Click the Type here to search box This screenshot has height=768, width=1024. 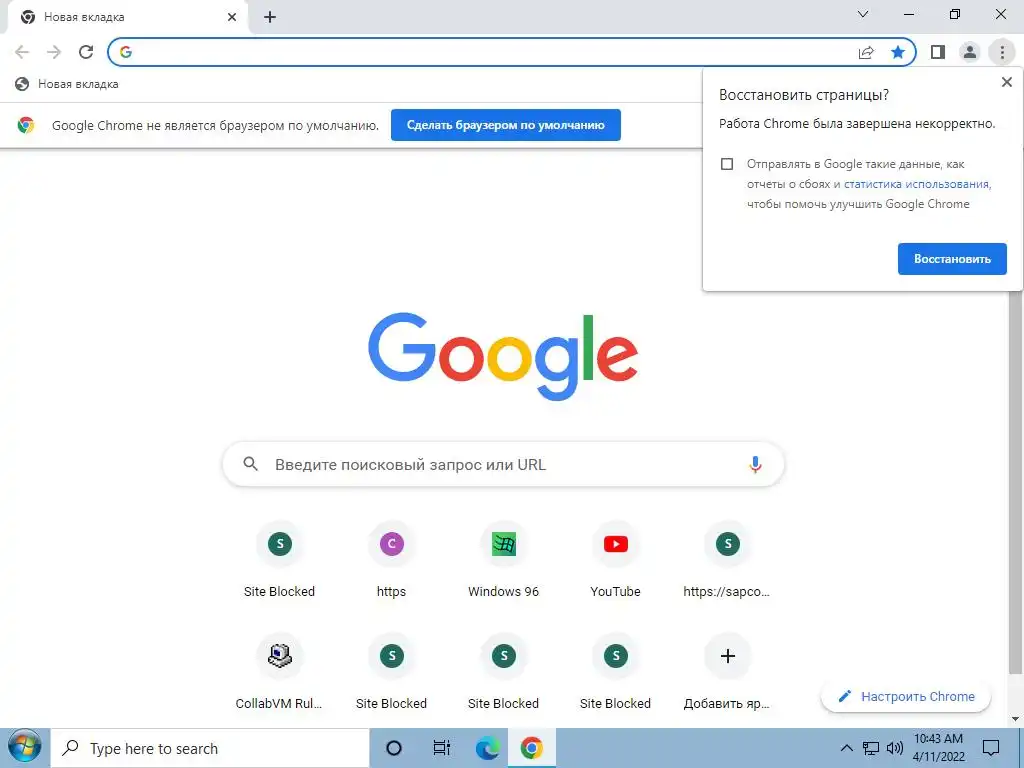210,748
